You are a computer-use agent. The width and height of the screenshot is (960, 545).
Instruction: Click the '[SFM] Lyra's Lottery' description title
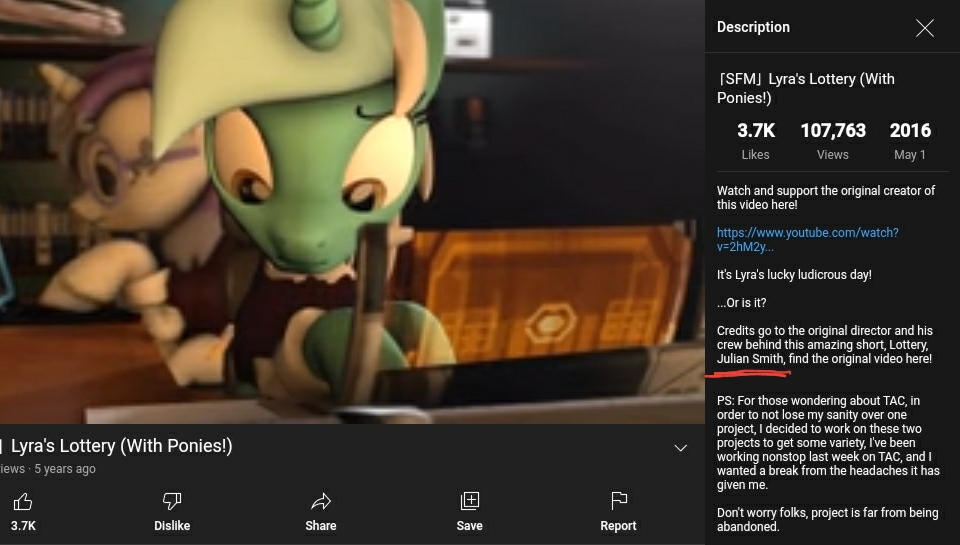(806, 88)
